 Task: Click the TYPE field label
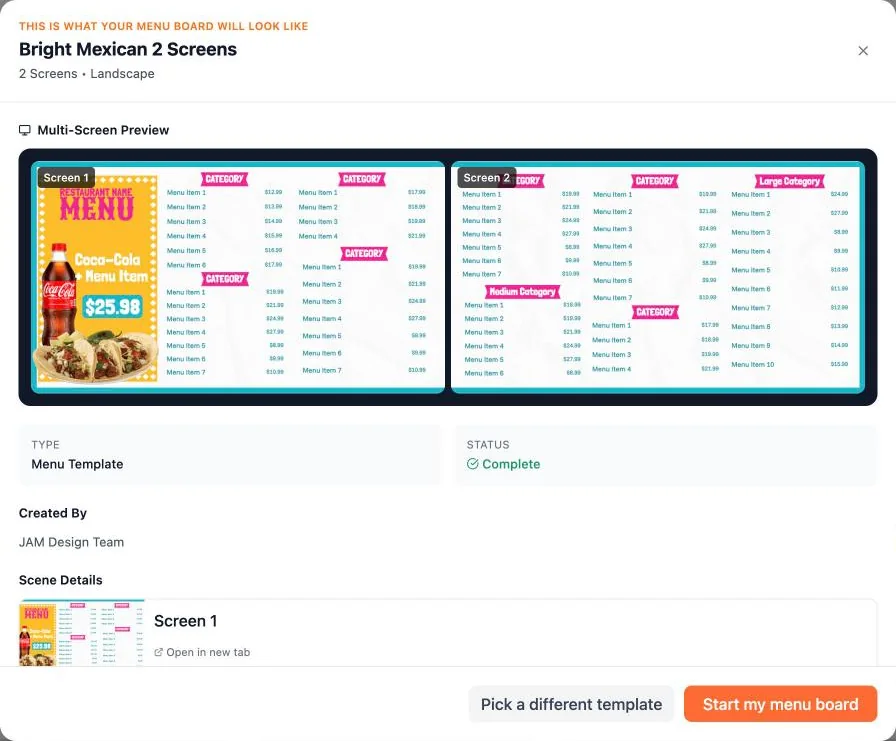point(46,444)
